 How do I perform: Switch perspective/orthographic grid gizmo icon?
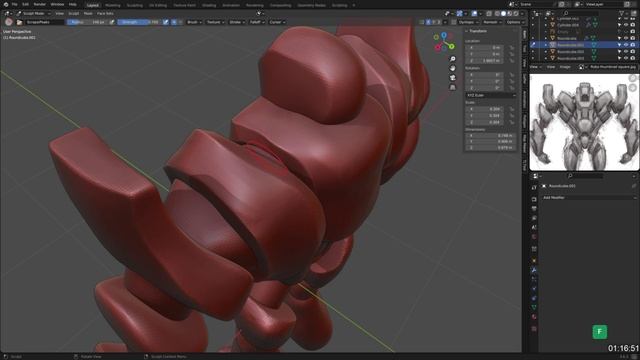pos(453,87)
